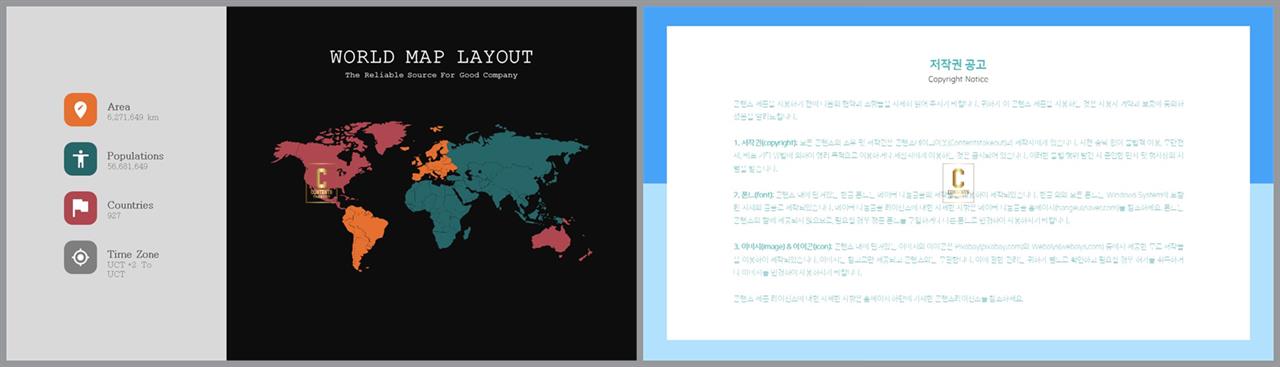Select the '927' countries value
Screen dimensions: 1280x367
click(114, 216)
